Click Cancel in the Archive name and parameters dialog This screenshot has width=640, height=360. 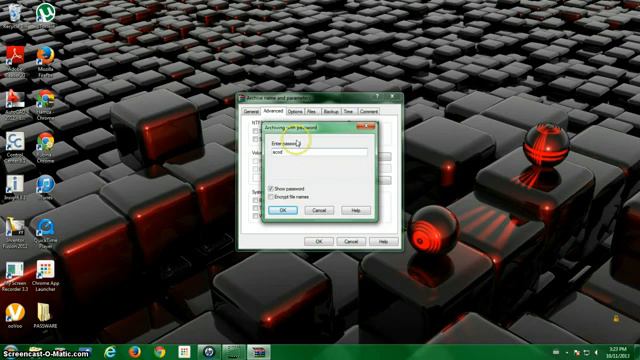click(351, 242)
